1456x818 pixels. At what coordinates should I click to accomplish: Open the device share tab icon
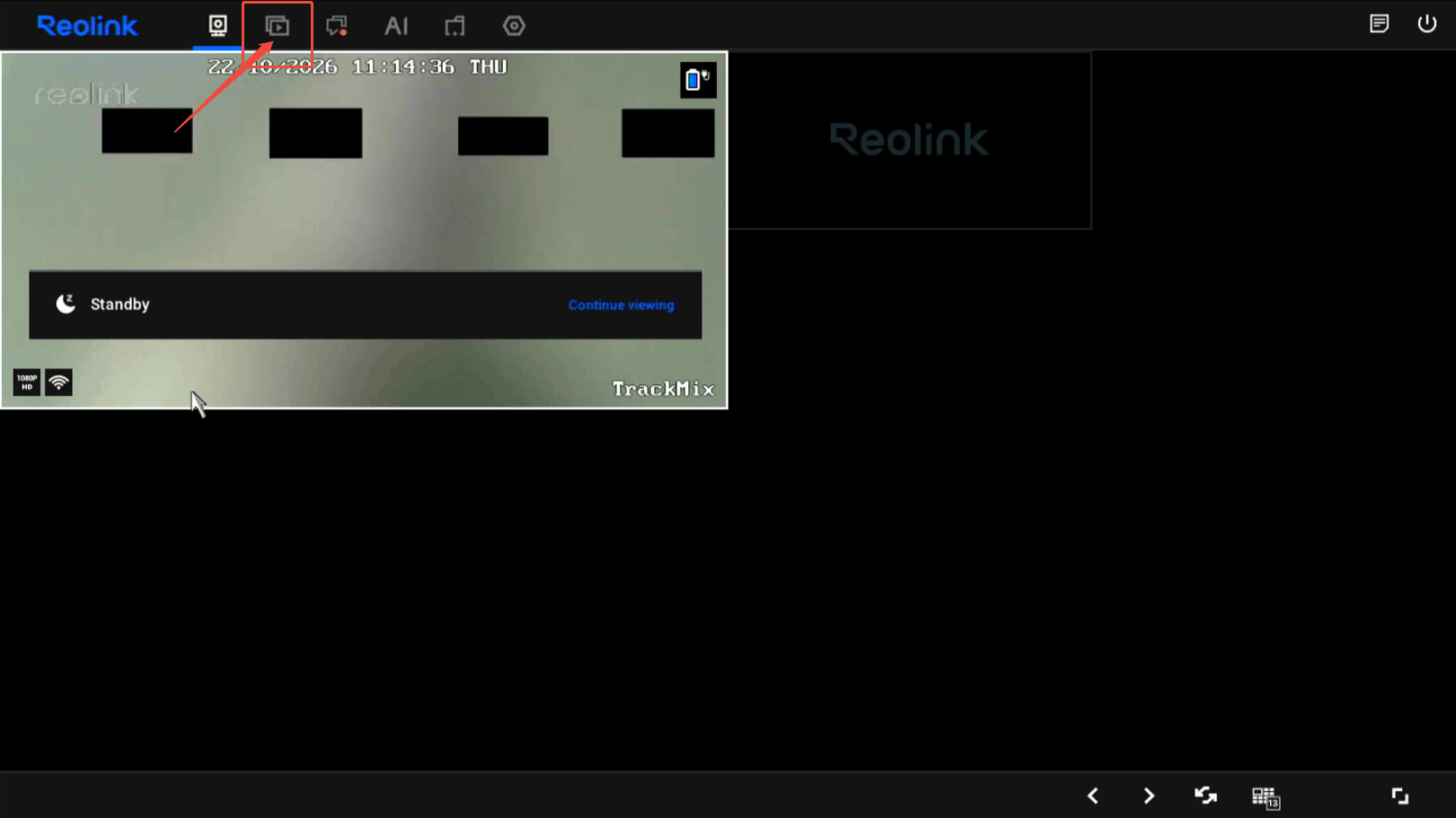point(455,26)
